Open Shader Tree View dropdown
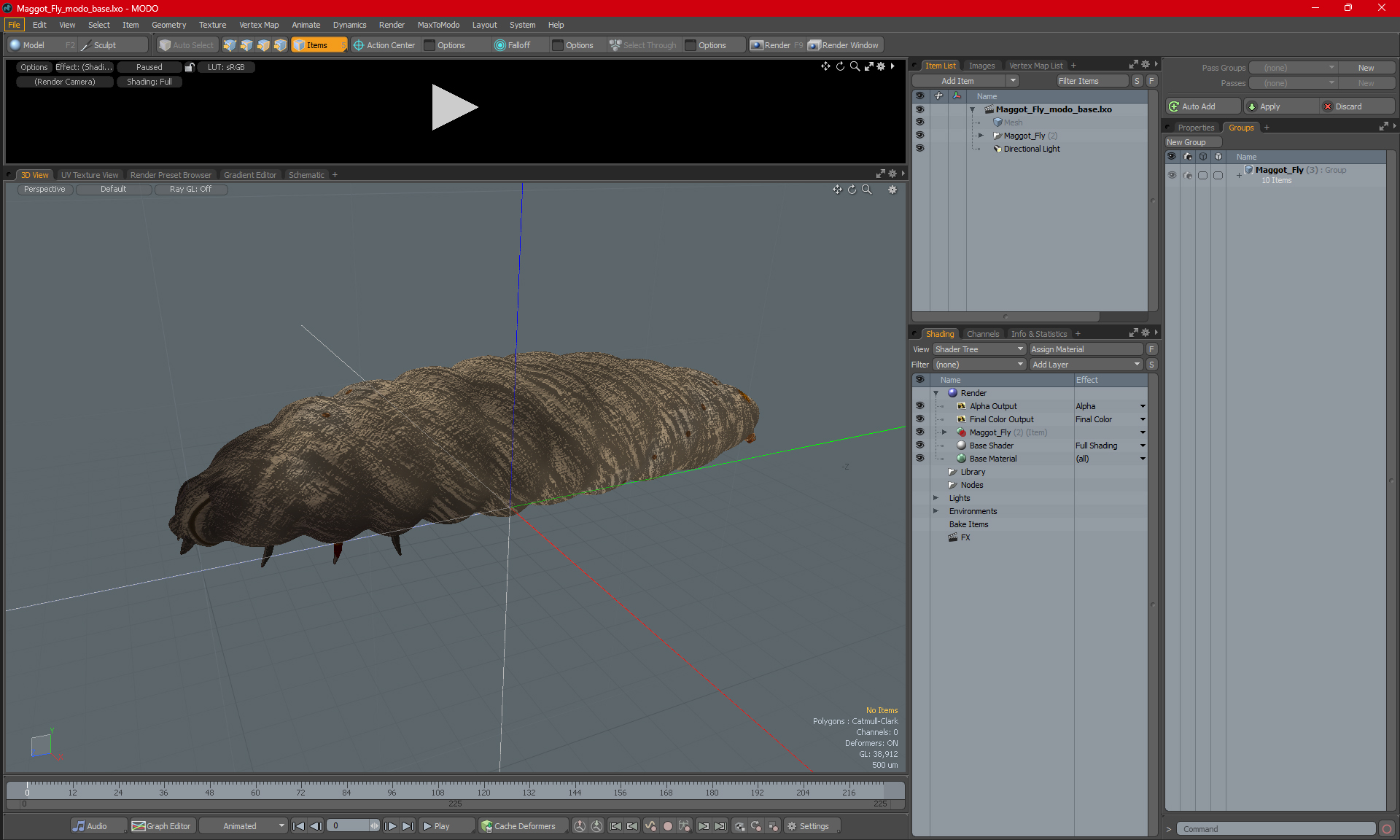Viewport: 1400px width, 840px height. point(979,349)
